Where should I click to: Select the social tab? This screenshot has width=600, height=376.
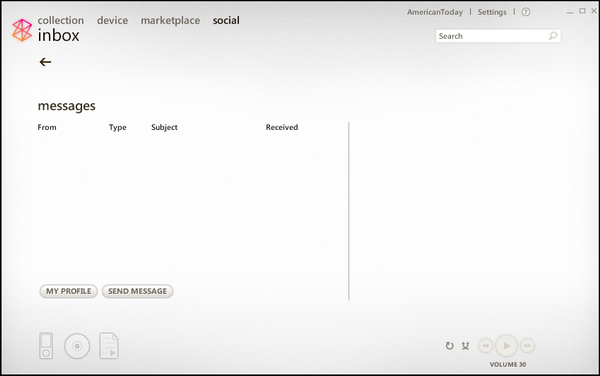[x=226, y=20]
